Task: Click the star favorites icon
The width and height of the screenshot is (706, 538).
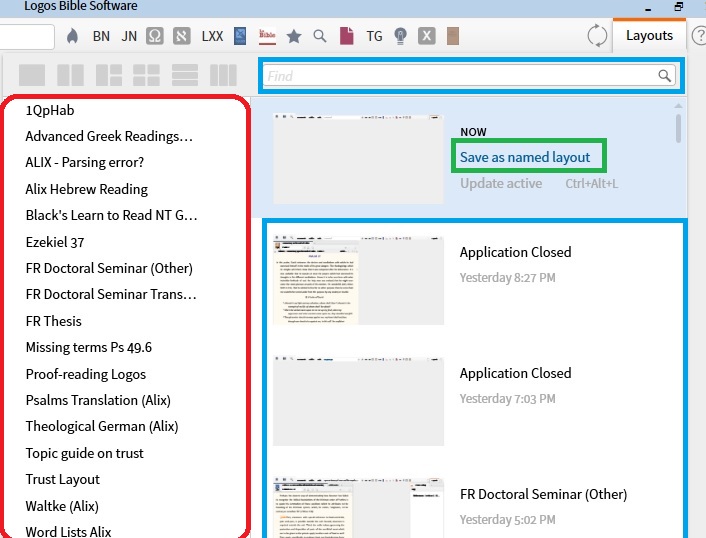Action: (294, 36)
